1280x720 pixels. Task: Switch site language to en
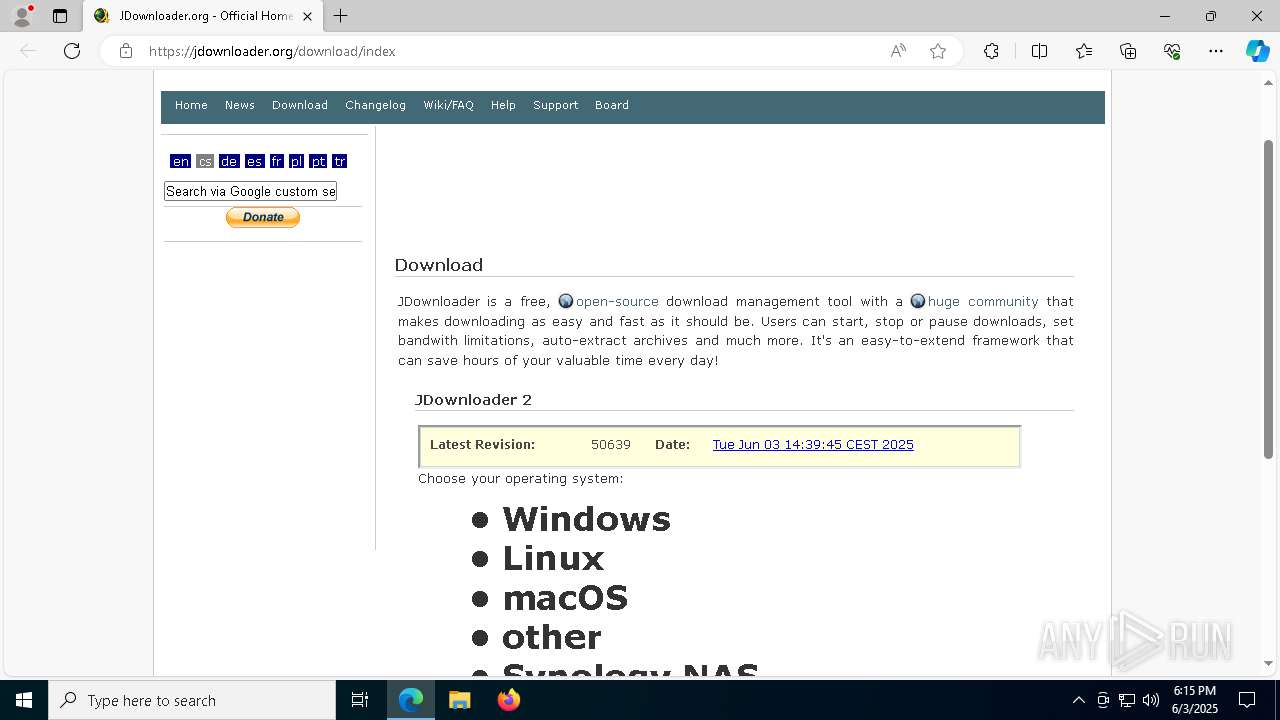click(x=180, y=161)
